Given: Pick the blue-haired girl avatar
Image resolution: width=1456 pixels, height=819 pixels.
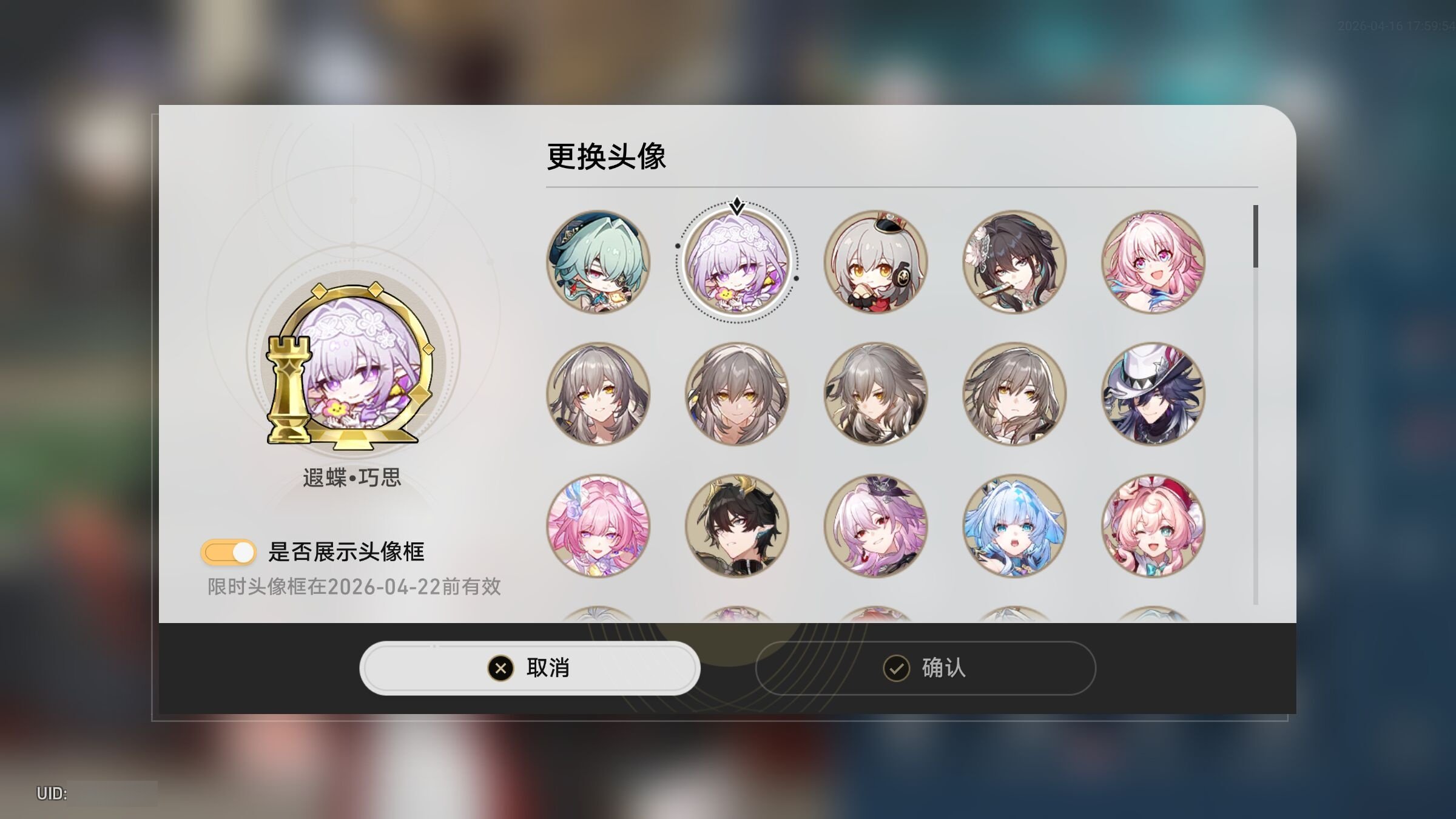Looking at the screenshot, I should (x=1014, y=525).
